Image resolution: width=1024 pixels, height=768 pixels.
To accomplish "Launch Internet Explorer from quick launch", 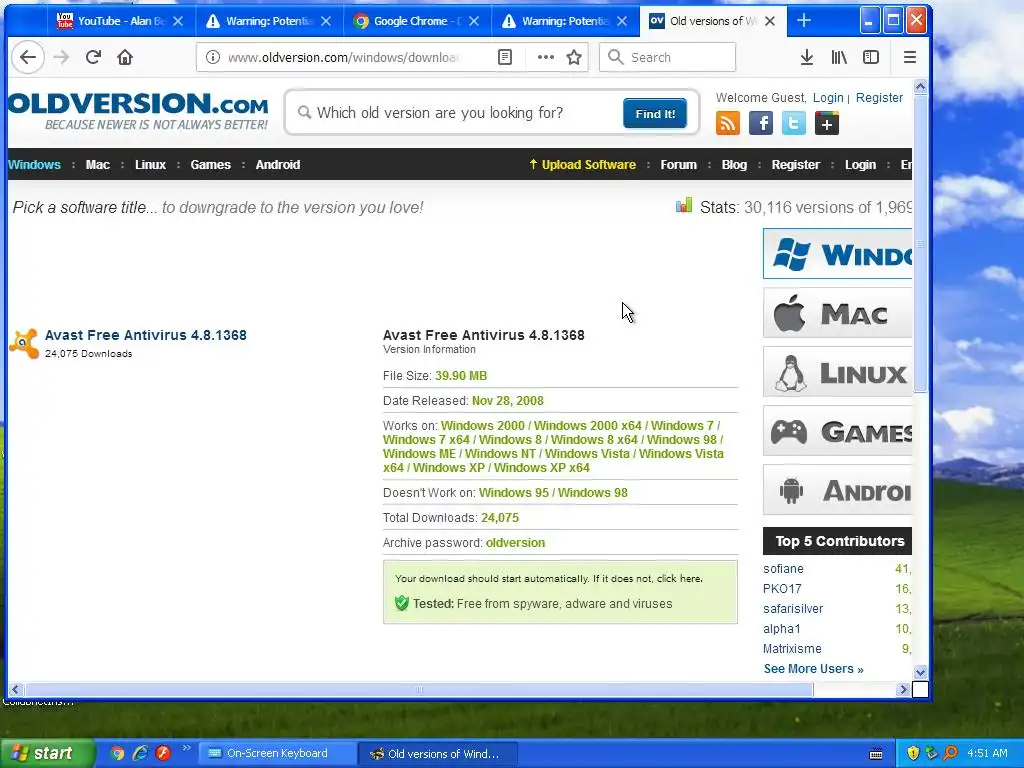I will 140,753.
